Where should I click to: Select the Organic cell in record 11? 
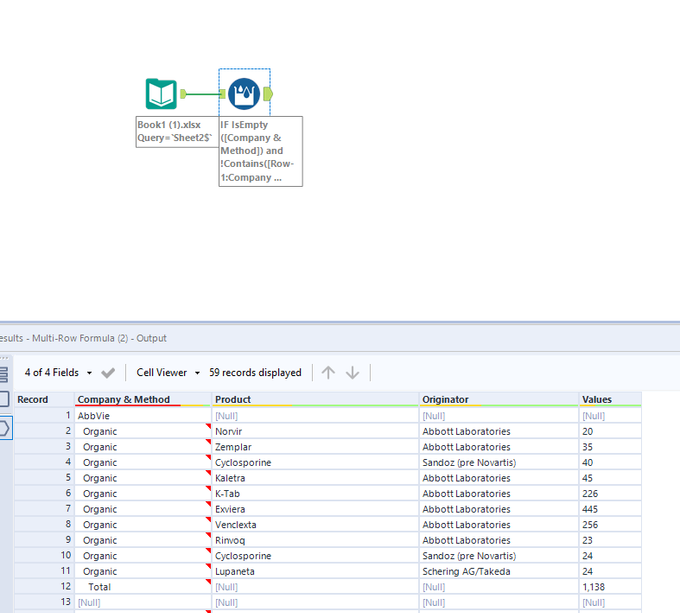[143, 571]
